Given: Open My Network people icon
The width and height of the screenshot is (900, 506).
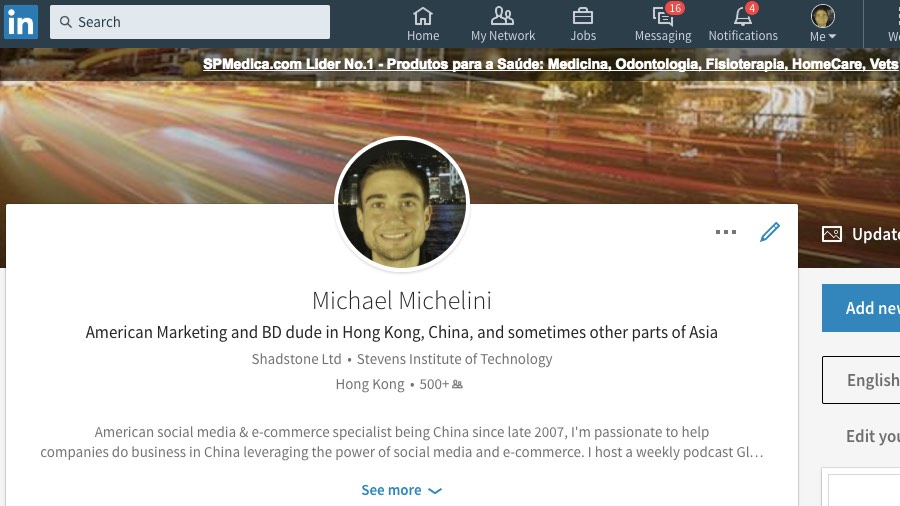Looking at the screenshot, I should click(x=503, y=16).
